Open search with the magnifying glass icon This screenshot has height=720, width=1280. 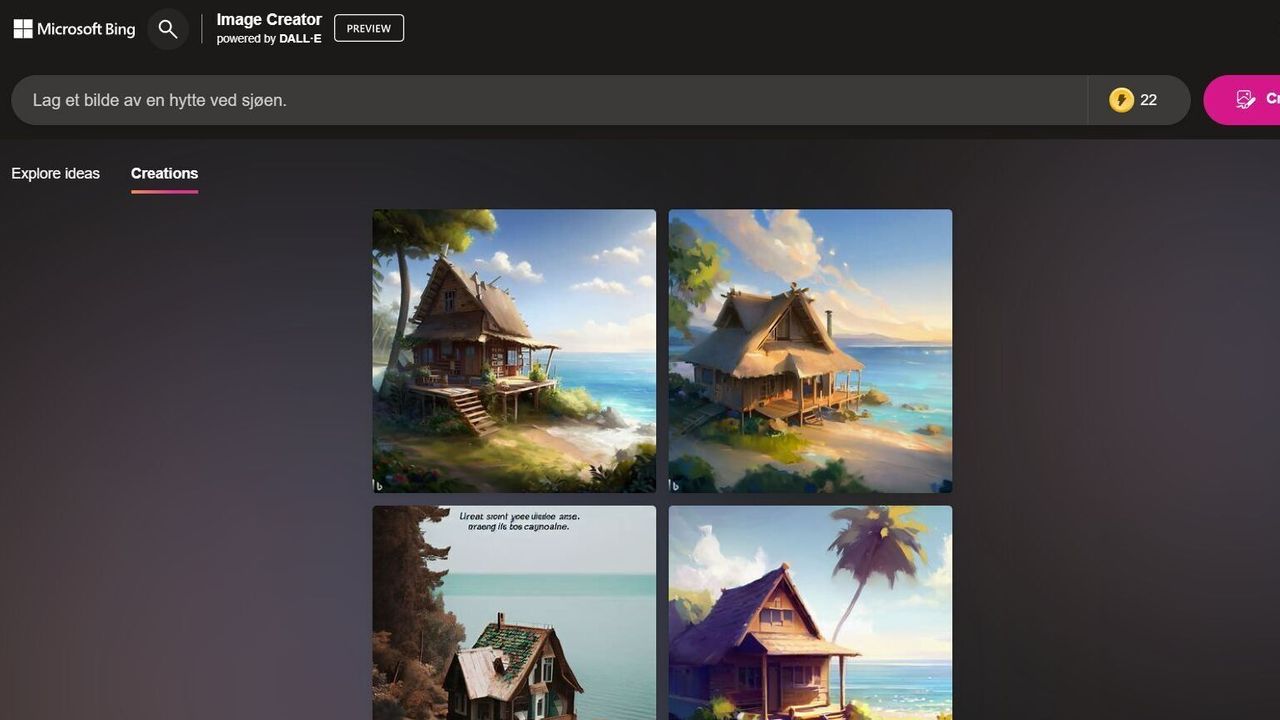pos(167,28)
